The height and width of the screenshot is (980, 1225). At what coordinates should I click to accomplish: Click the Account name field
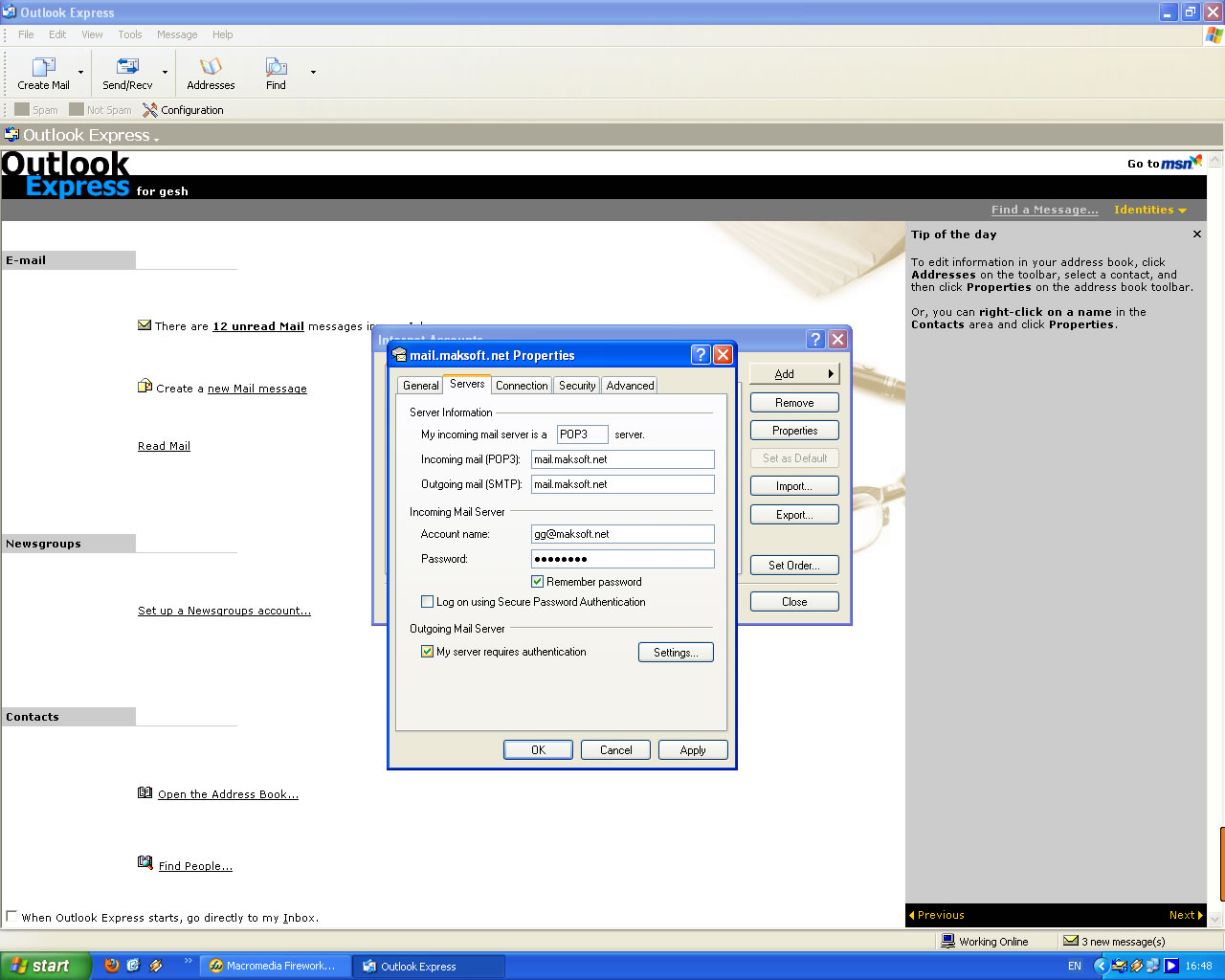(x=623, y=534)
